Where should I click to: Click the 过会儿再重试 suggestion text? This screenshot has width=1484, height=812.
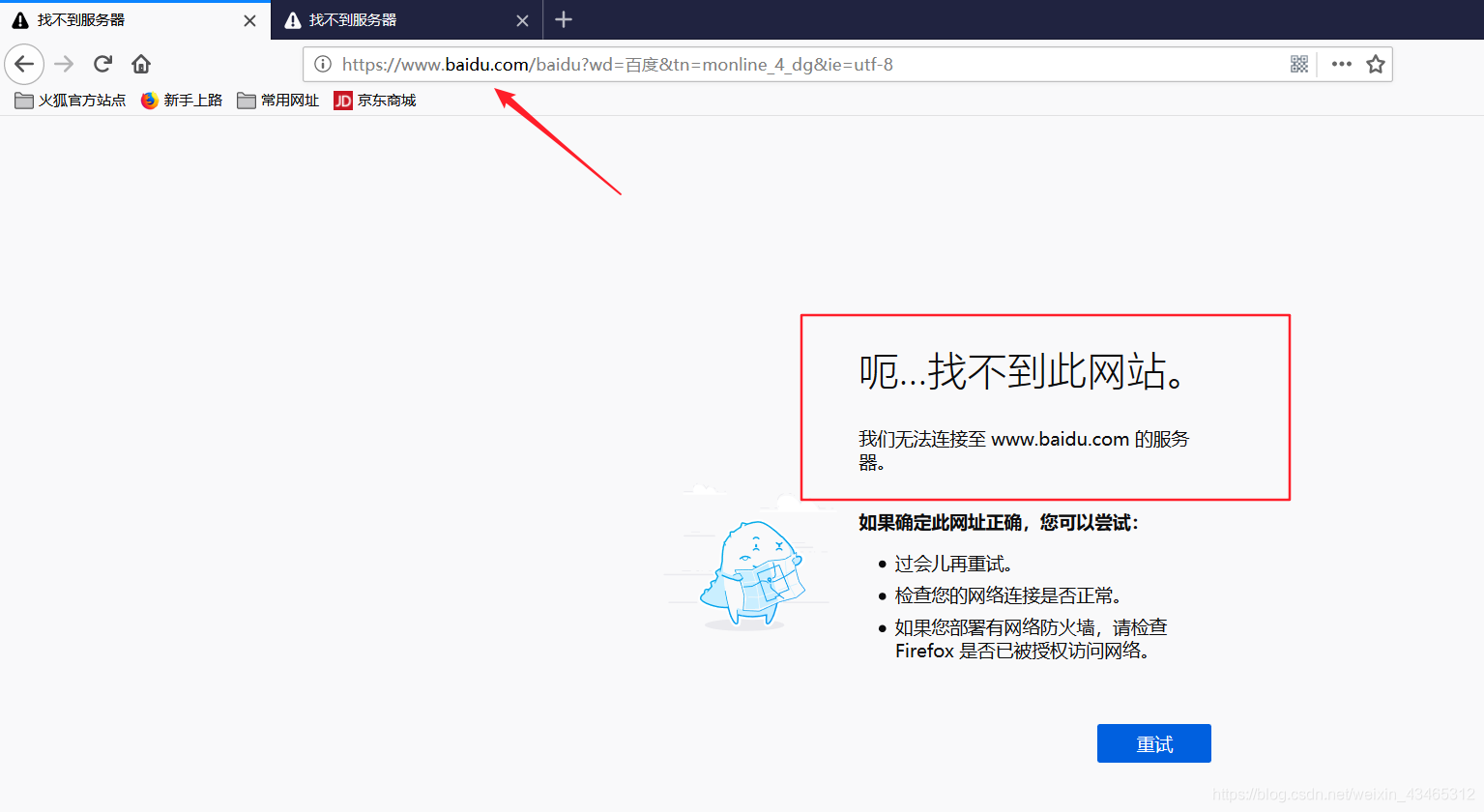coord(953,564)
